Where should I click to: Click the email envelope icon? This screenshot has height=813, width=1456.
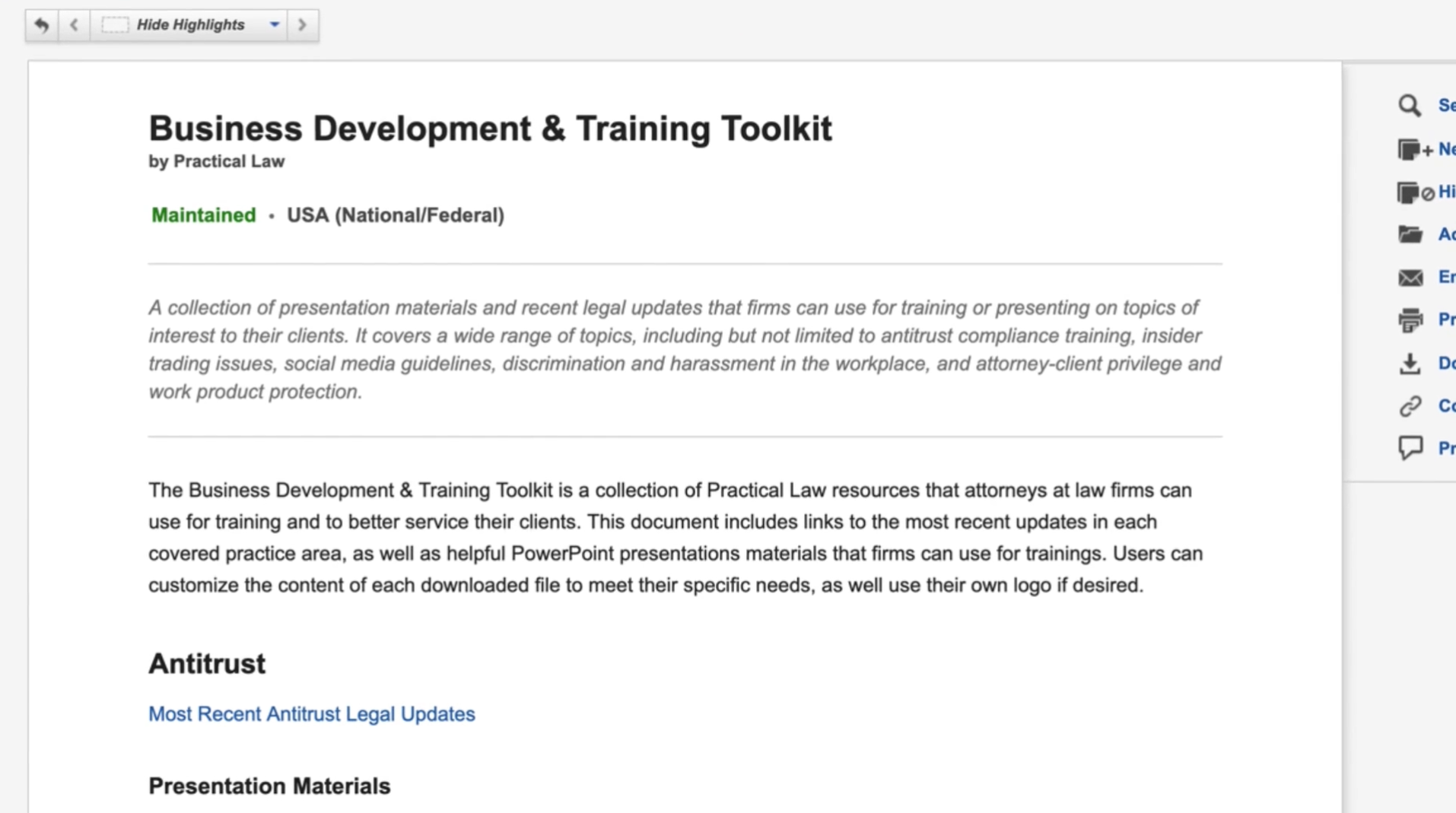tap(1410, 278)
